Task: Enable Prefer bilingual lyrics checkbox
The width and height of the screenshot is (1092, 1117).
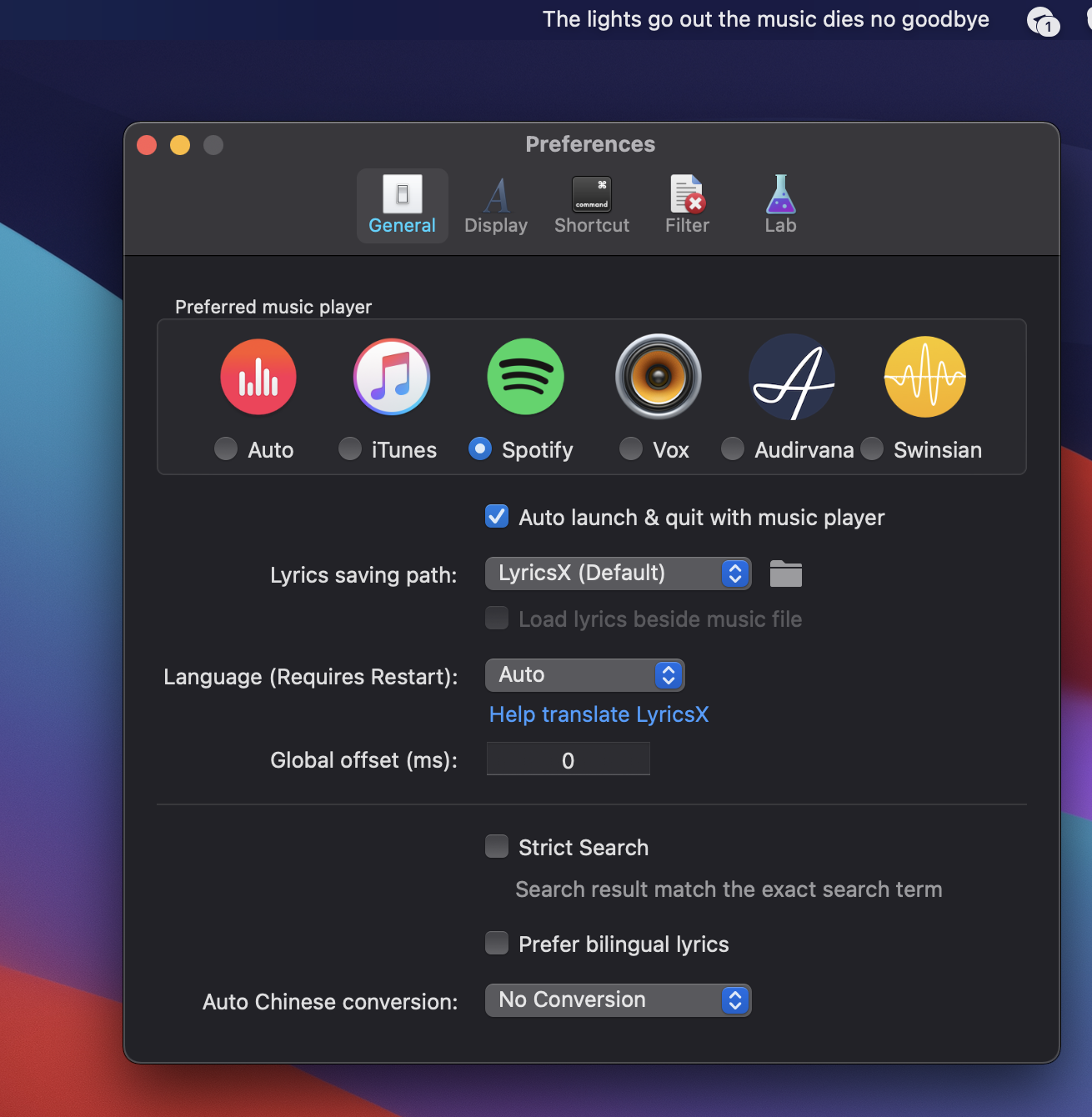Action: [497, 943]
